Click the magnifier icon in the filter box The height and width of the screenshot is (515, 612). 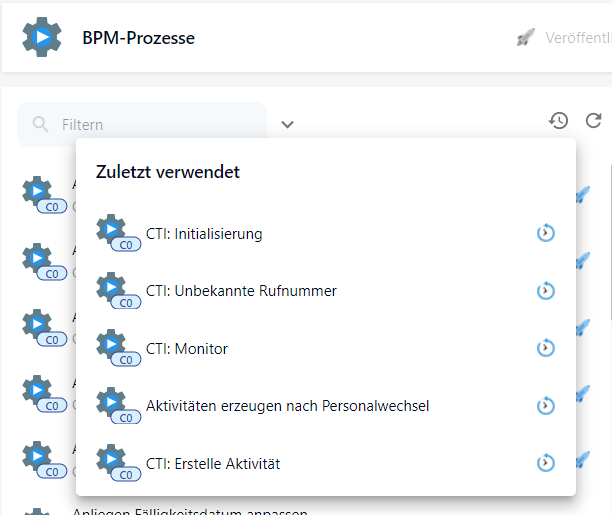[x=41, y=125]
